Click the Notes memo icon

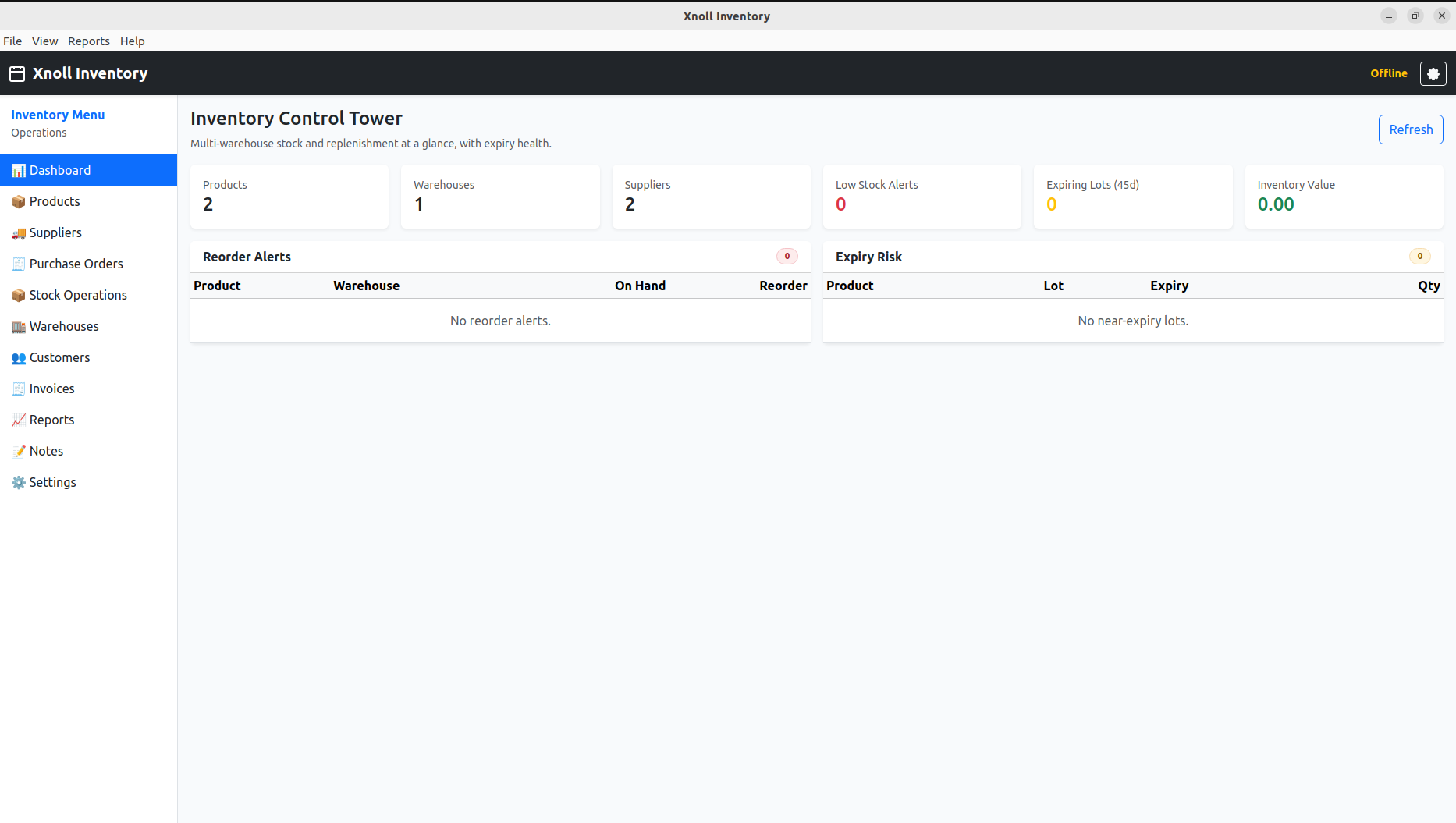(x=18, y=452)
